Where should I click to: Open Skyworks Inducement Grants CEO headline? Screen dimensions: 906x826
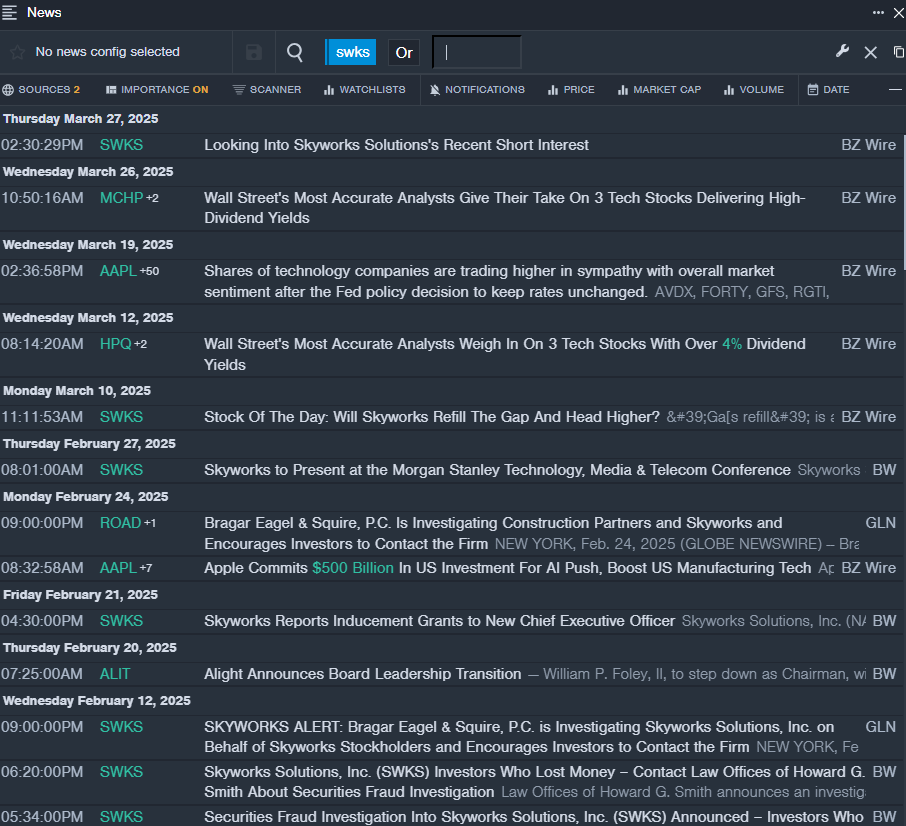pos(439,621)
